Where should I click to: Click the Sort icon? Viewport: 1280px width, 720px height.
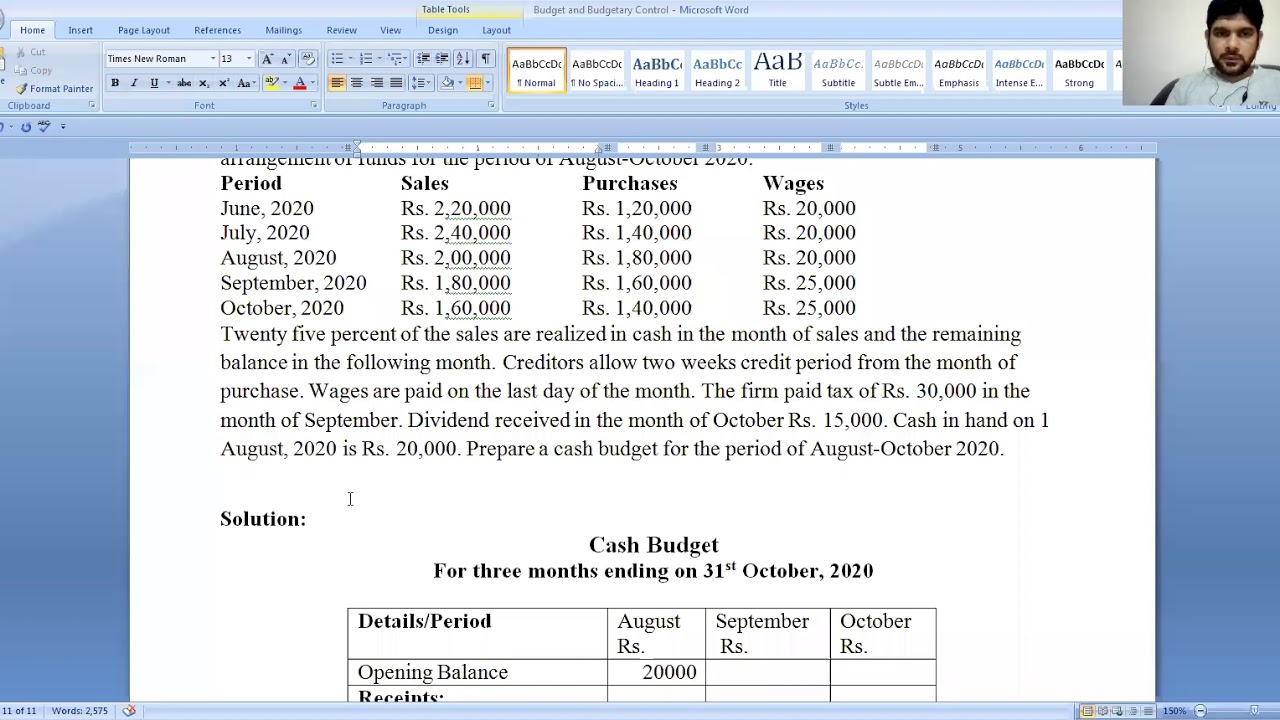[463, 59]
